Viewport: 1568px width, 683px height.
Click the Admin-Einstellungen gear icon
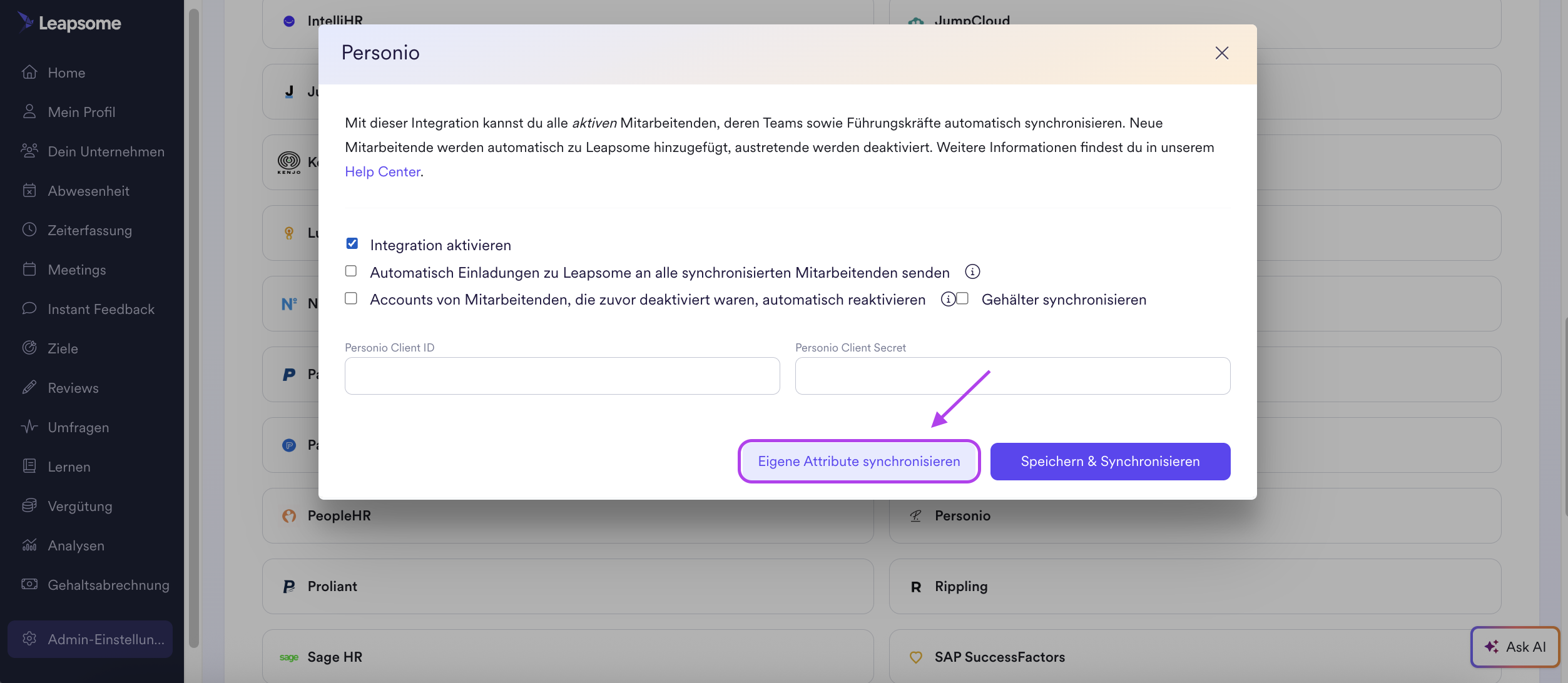[29, 639]
